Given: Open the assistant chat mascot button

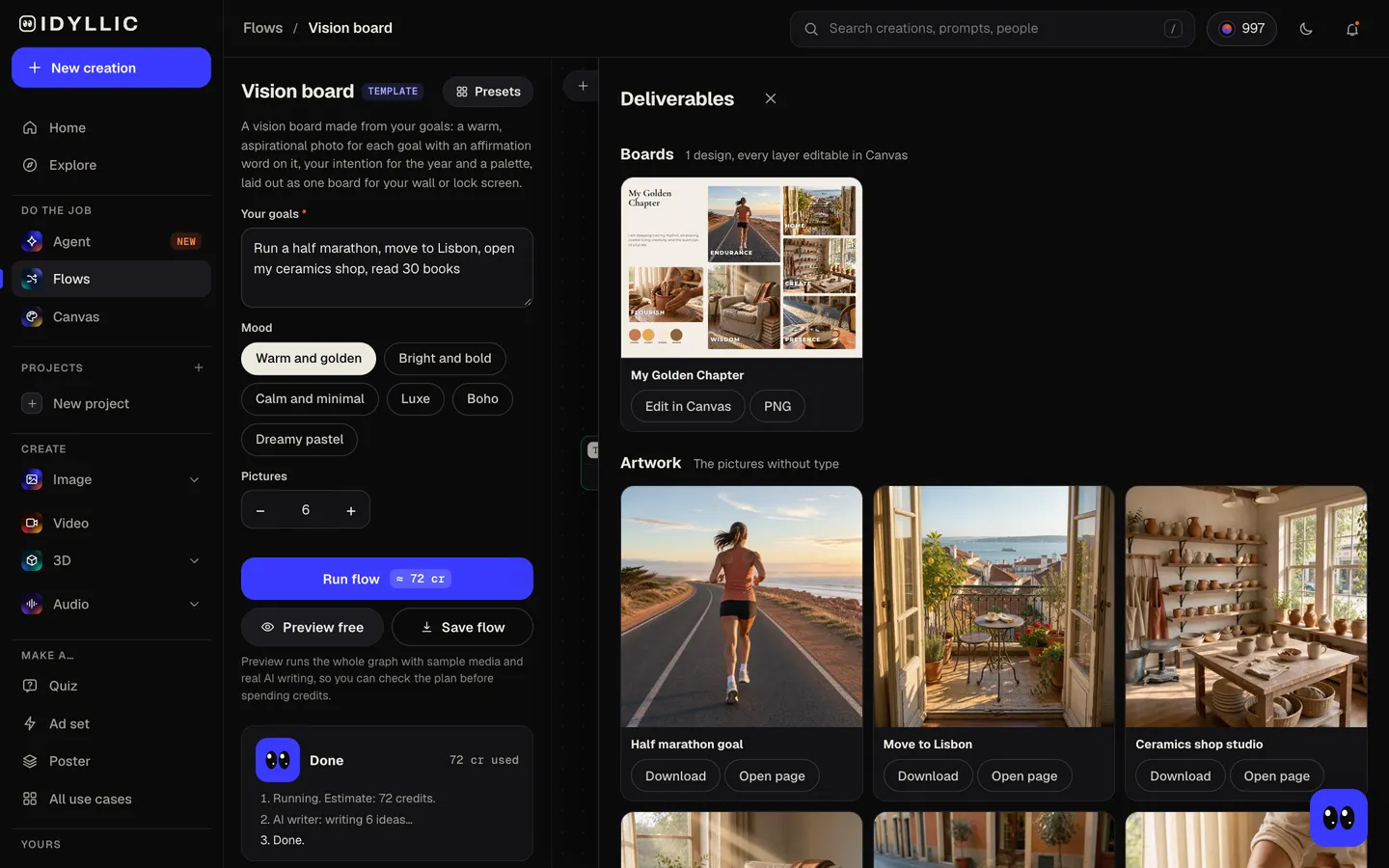Looking at the screenshot, I should click(x=1339, y=818).
